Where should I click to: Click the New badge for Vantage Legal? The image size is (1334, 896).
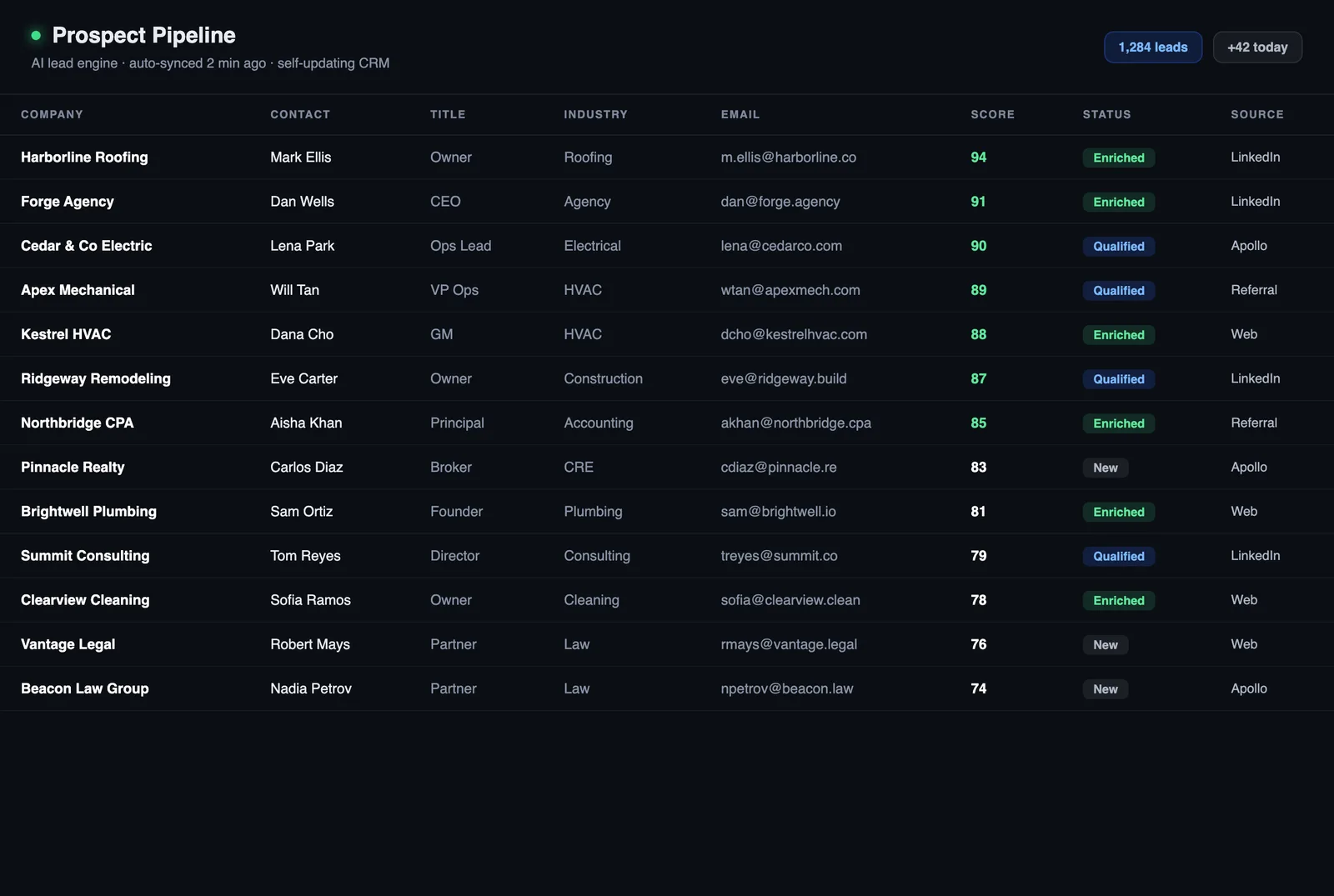[x=1106, y=644]
